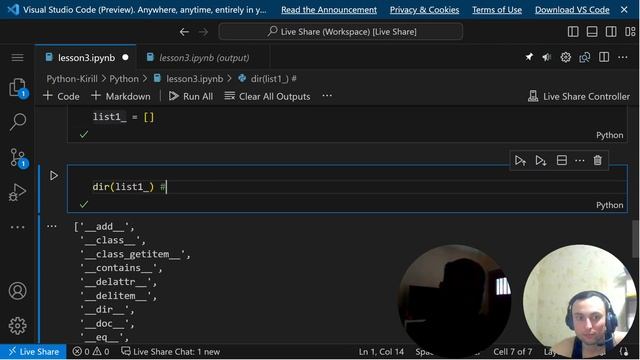Add a new Markdown cell
Viewport: 640px width, 360px height.
click(x=120, y=96)
